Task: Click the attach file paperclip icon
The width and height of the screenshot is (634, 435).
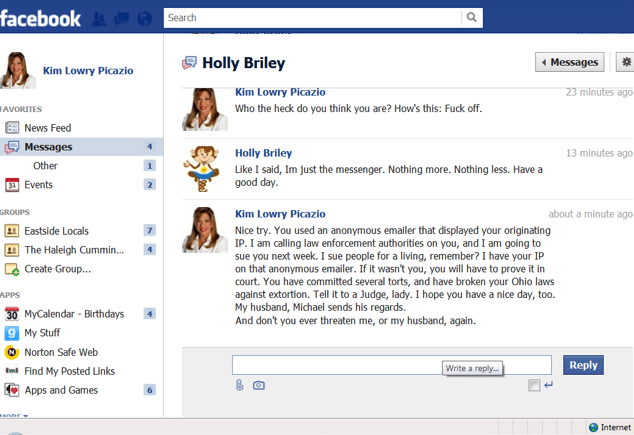Action: [x=240, y=385]
